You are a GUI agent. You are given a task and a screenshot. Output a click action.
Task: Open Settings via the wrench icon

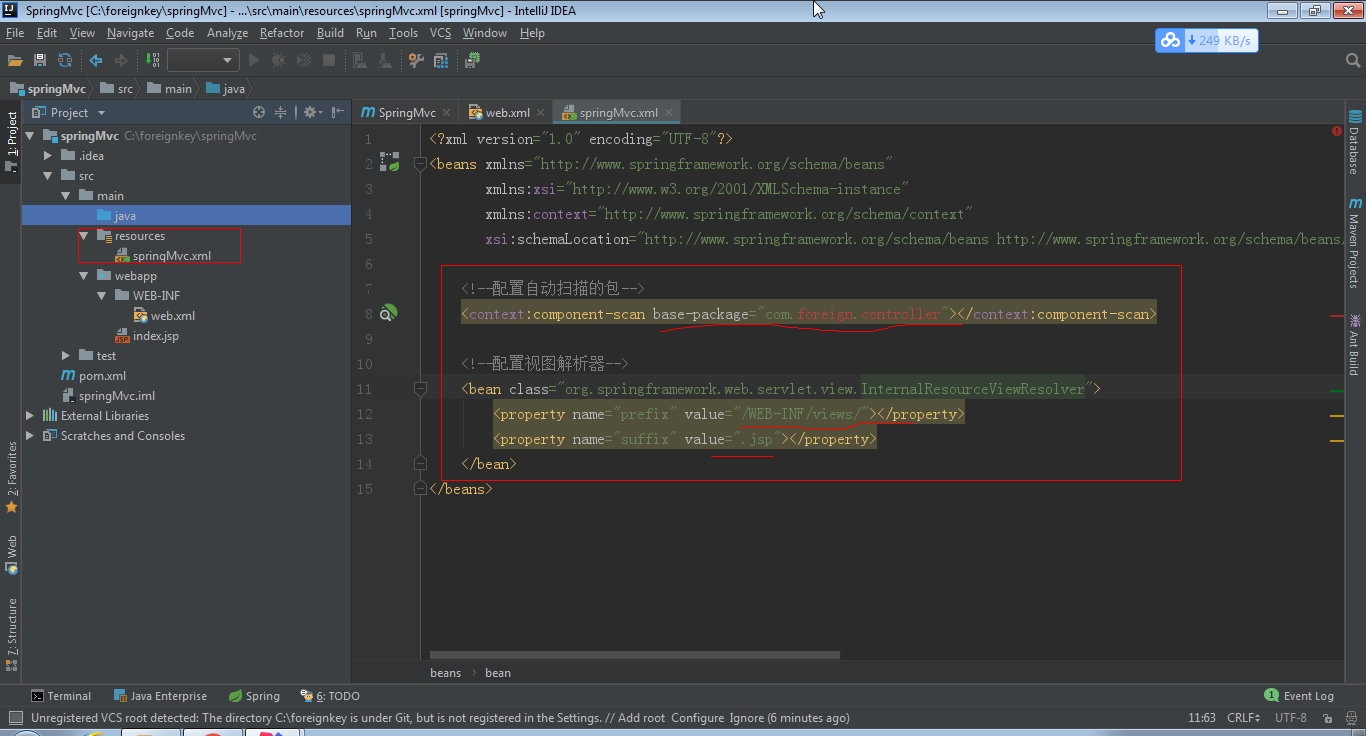[x=416, y=60]
